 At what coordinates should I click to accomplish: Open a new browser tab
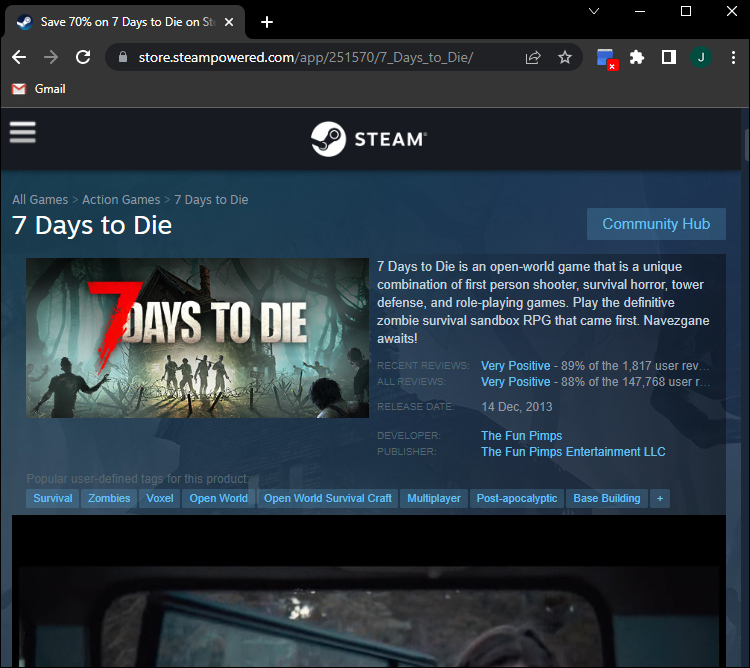click(x=267, y=22)
